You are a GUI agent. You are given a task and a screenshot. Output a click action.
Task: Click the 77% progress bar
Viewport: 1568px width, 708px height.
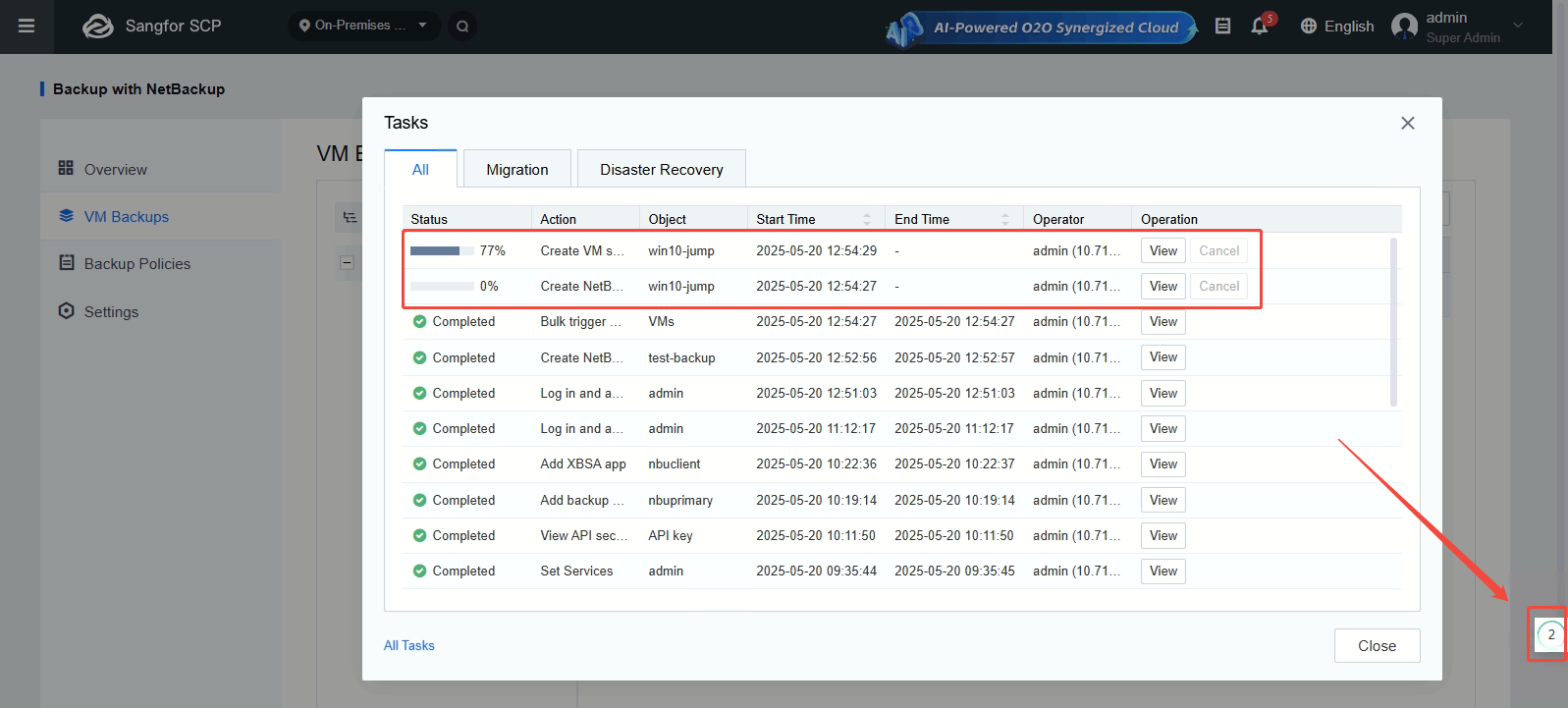click(442, 250)
